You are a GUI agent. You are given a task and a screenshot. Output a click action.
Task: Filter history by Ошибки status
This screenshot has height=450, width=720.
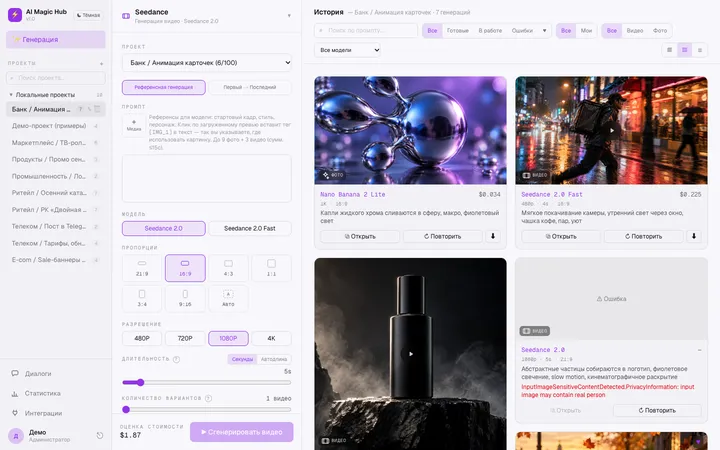click(522, 31)
